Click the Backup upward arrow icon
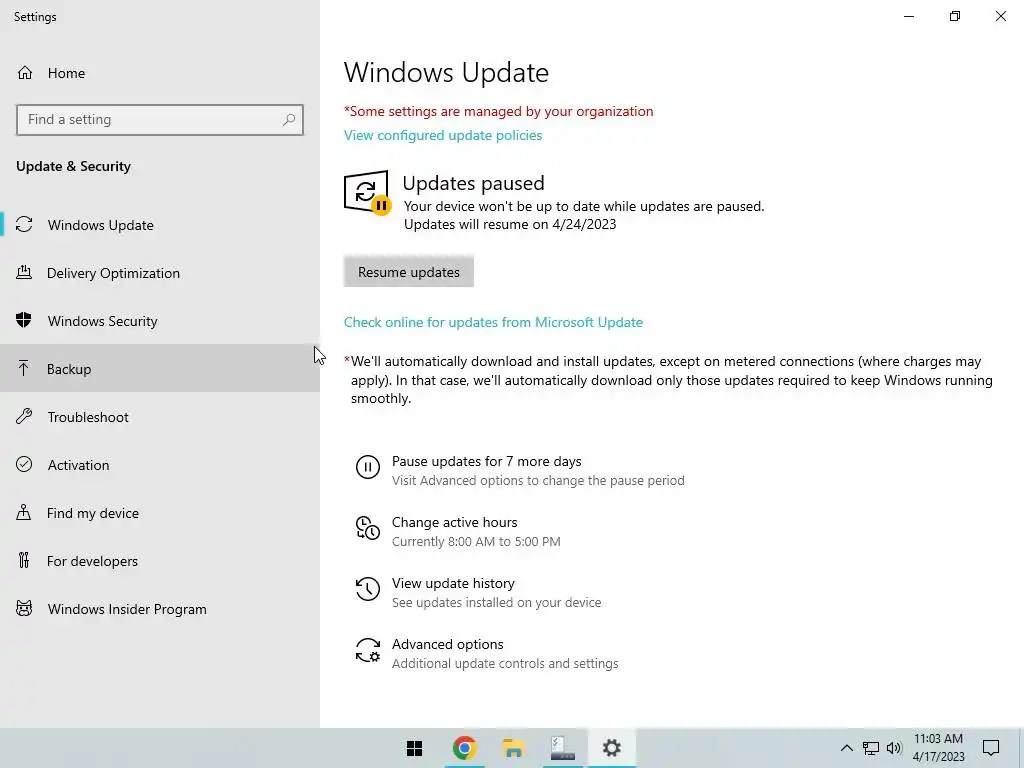Viewport: 1024px width, 768px height. click(24, 369)
